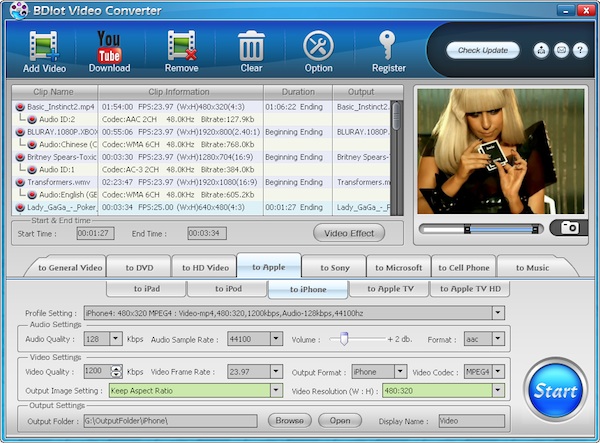Click the Check Update button
Viewport: 600px width, 443px height.
click(483, 50)
